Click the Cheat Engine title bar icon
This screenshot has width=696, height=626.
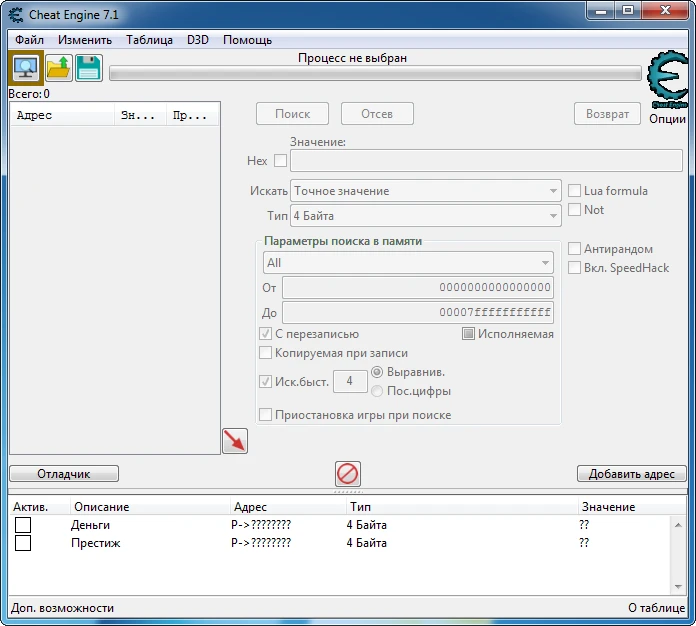tap(16, 15)
